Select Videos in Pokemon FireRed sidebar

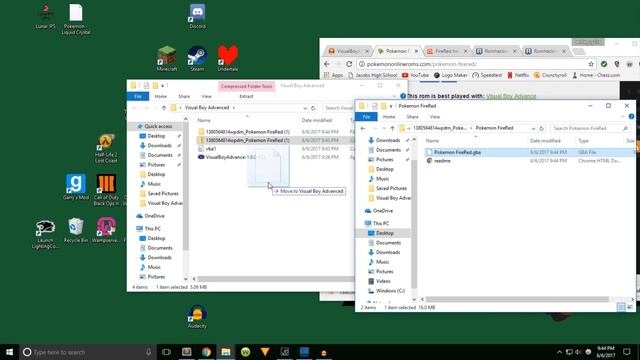(383, 281)
